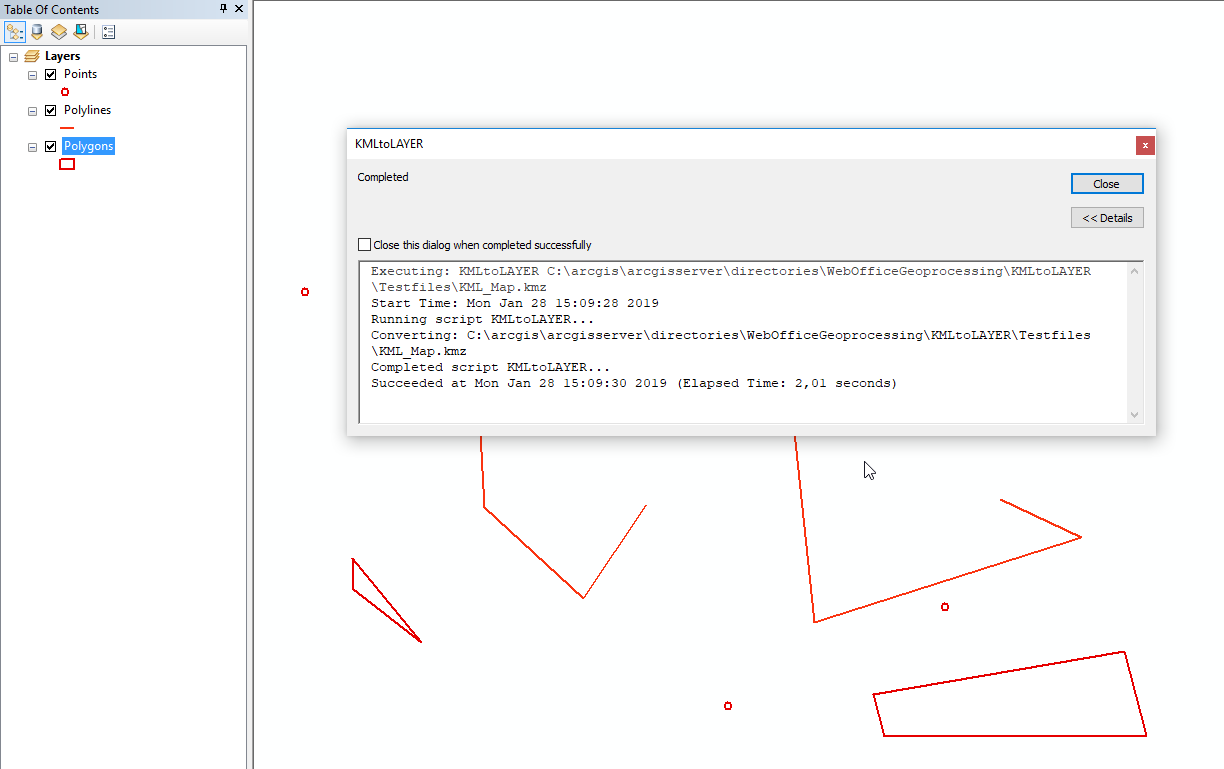Click the Polylines red line symbol
The height and width of the screenshot is (769, 1224).
(x=67, y=128)
